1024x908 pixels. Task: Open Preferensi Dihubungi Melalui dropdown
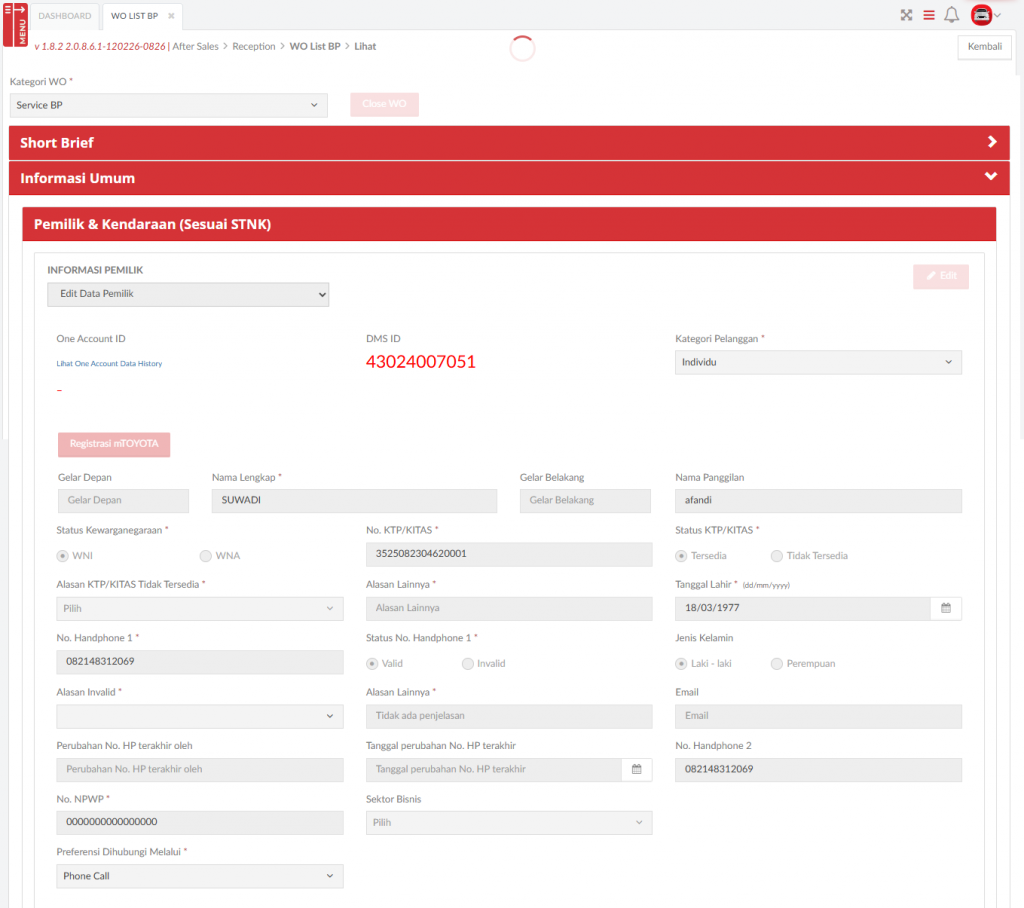click(x=199, y=876)
